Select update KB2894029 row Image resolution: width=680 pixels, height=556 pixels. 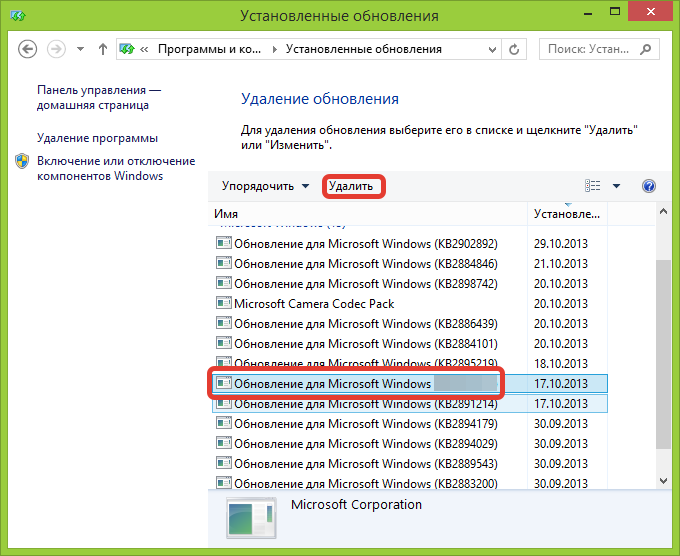(x=410, y=444)
